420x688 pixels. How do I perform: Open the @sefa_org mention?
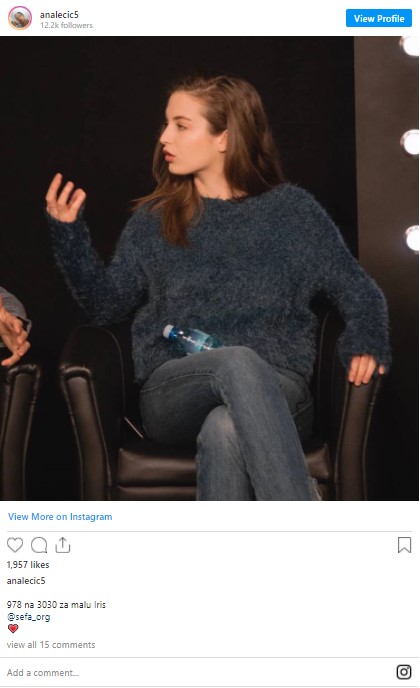tap(29, 616)
